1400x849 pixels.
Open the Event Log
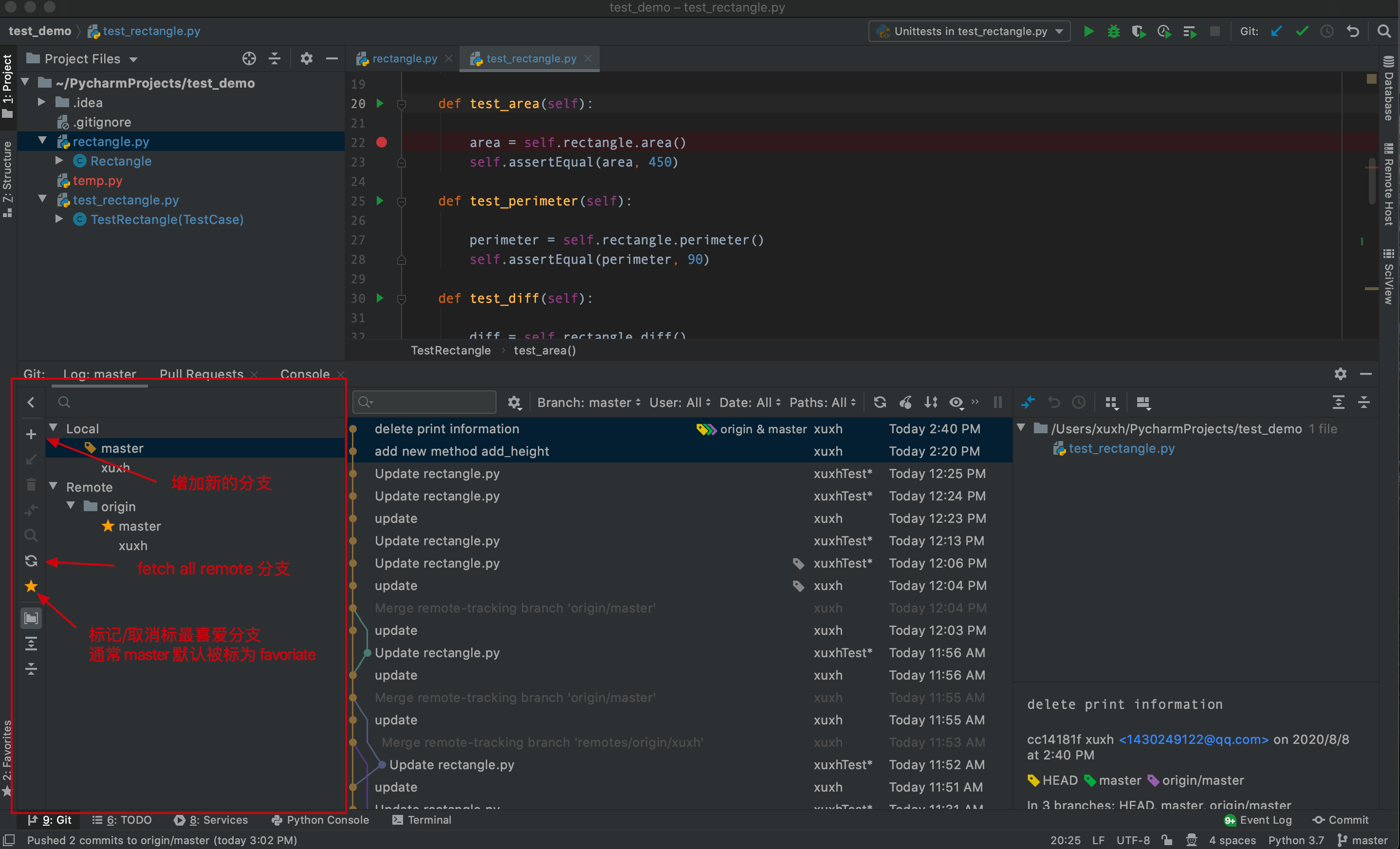pos(1257,819)
